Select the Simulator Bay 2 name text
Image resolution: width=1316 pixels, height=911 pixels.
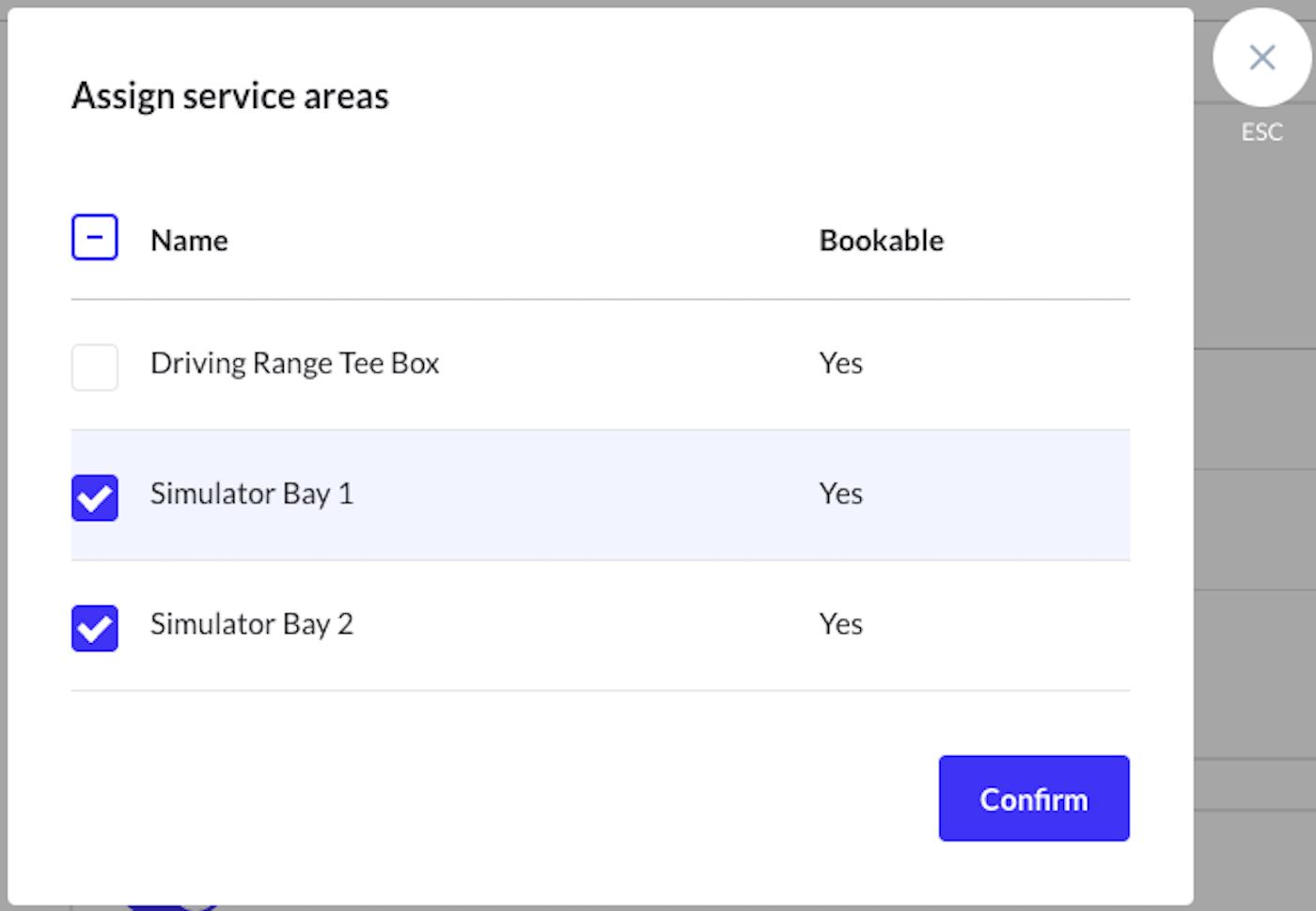click(251, 624)
